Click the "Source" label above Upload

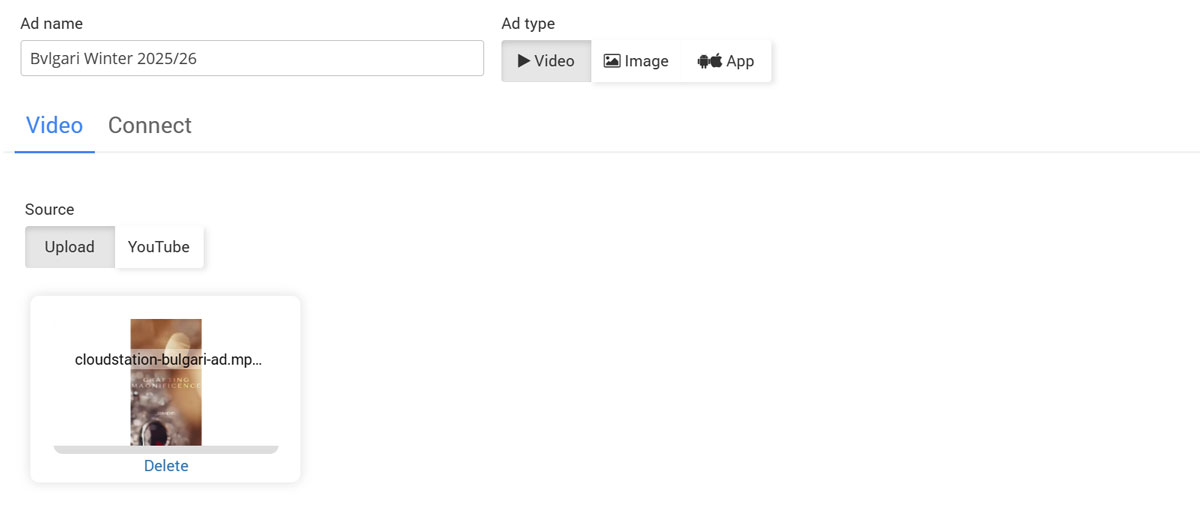(50, 209)
